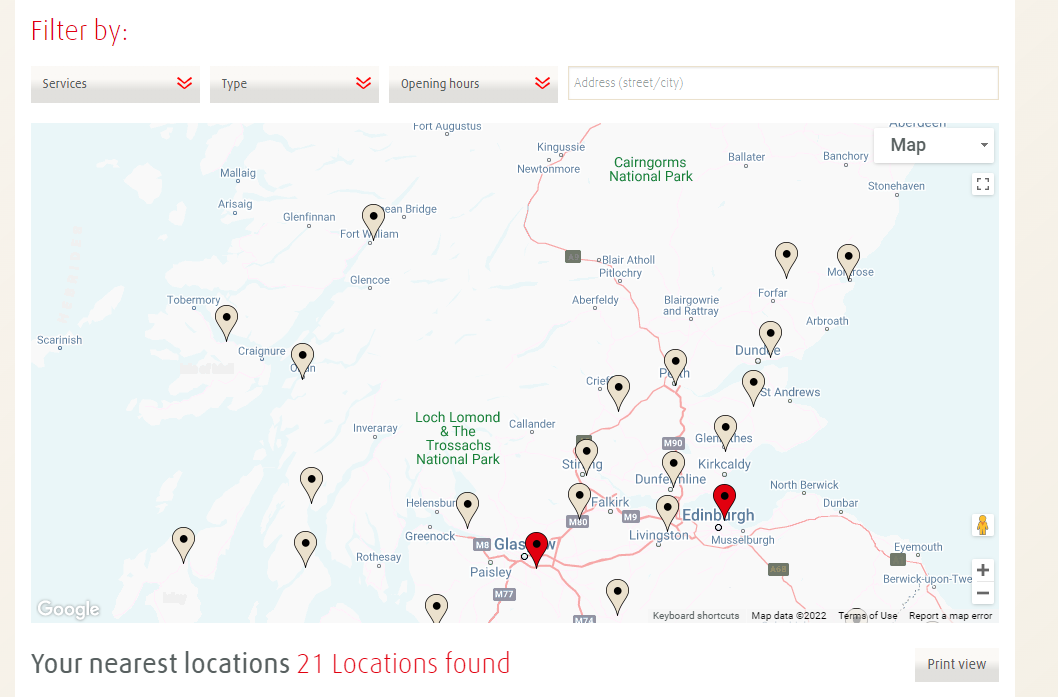Click the Print view button
Image resolution: width=1058 pixels, height=697 pixels.
[956, 664]
